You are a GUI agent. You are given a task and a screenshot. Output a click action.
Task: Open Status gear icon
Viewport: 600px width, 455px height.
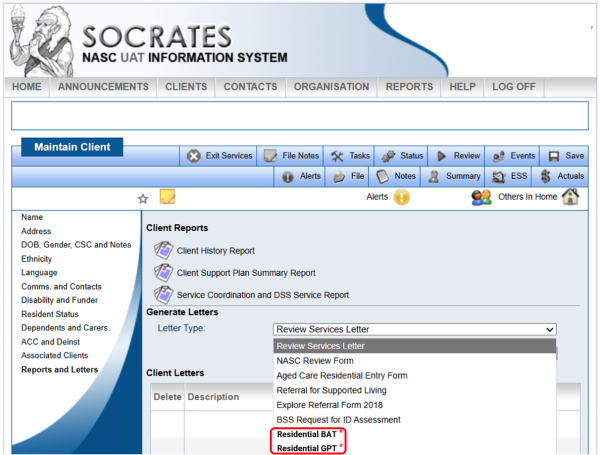tap(388, 156)
